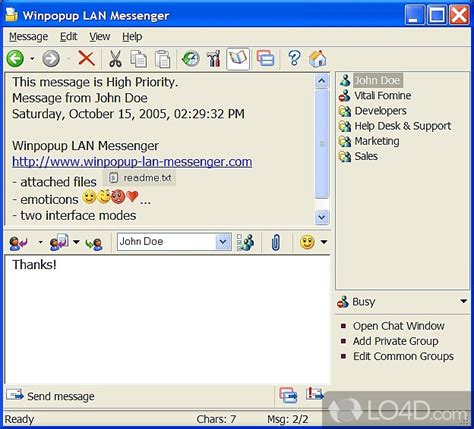Follow the winpopup-lan-messenger.com link

[x=132, y=162]
